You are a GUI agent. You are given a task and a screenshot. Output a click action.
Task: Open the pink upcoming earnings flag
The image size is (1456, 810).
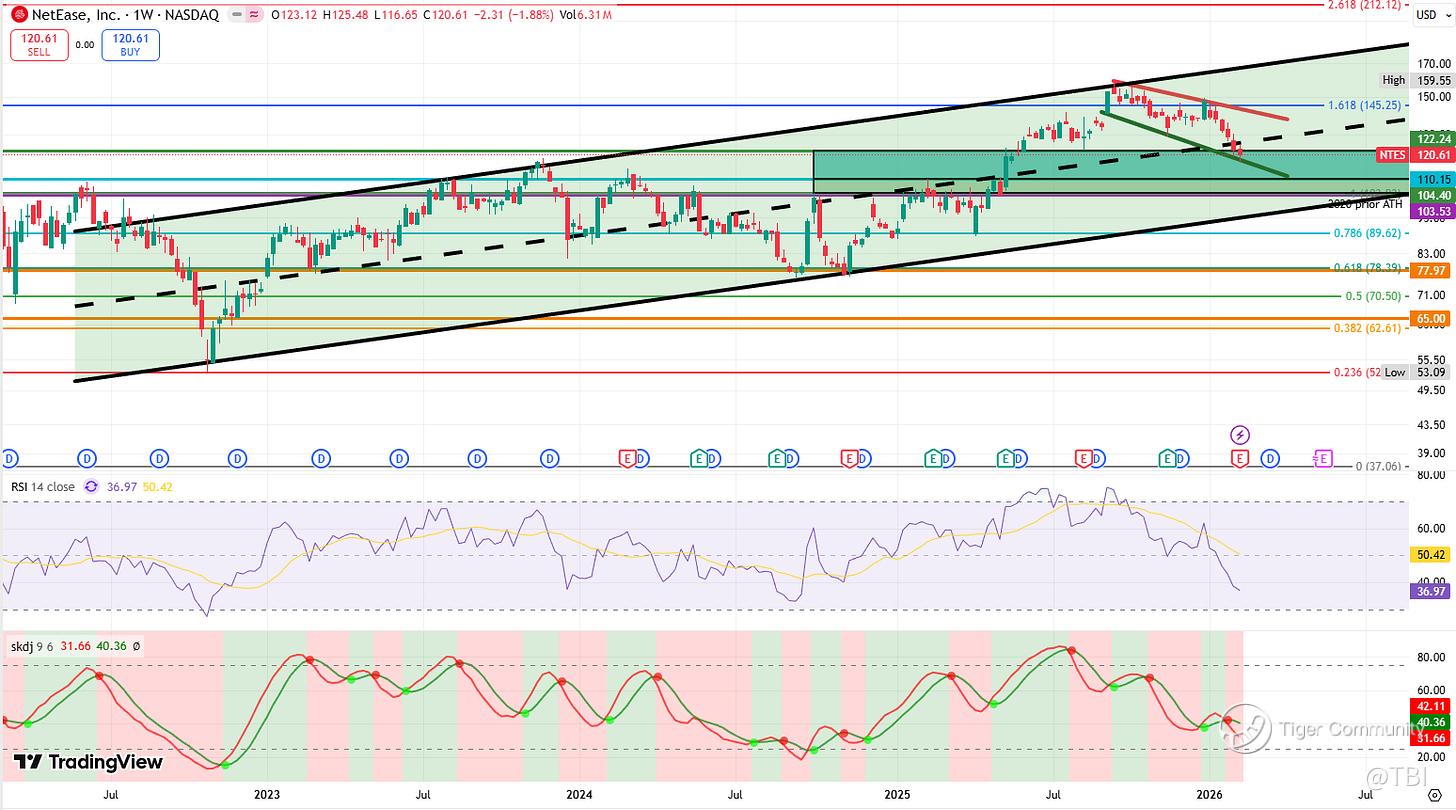point(1323,458)
